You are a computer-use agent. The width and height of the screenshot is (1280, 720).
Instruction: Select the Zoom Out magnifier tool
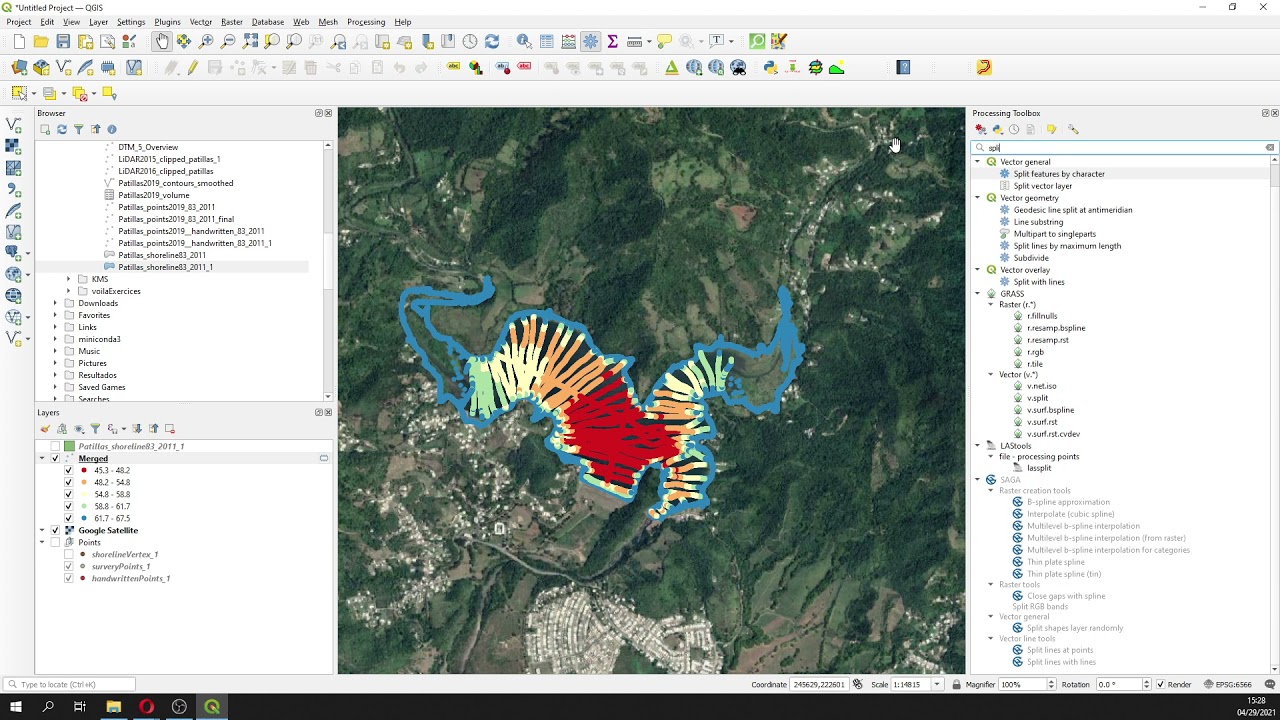(x=228, y=41)
